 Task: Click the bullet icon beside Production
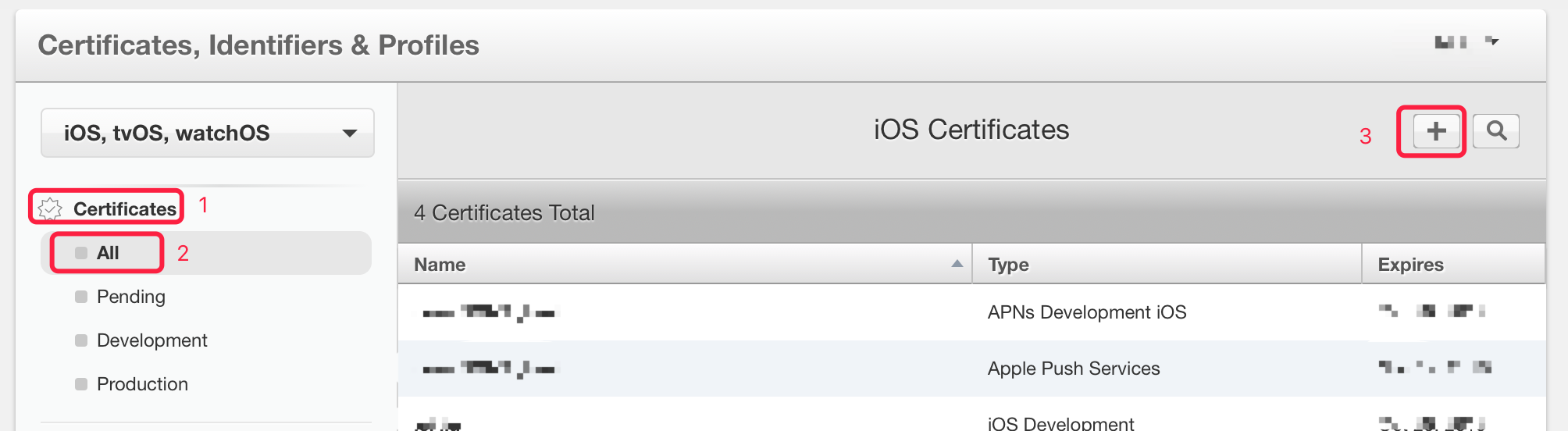[x=81, y=384]
